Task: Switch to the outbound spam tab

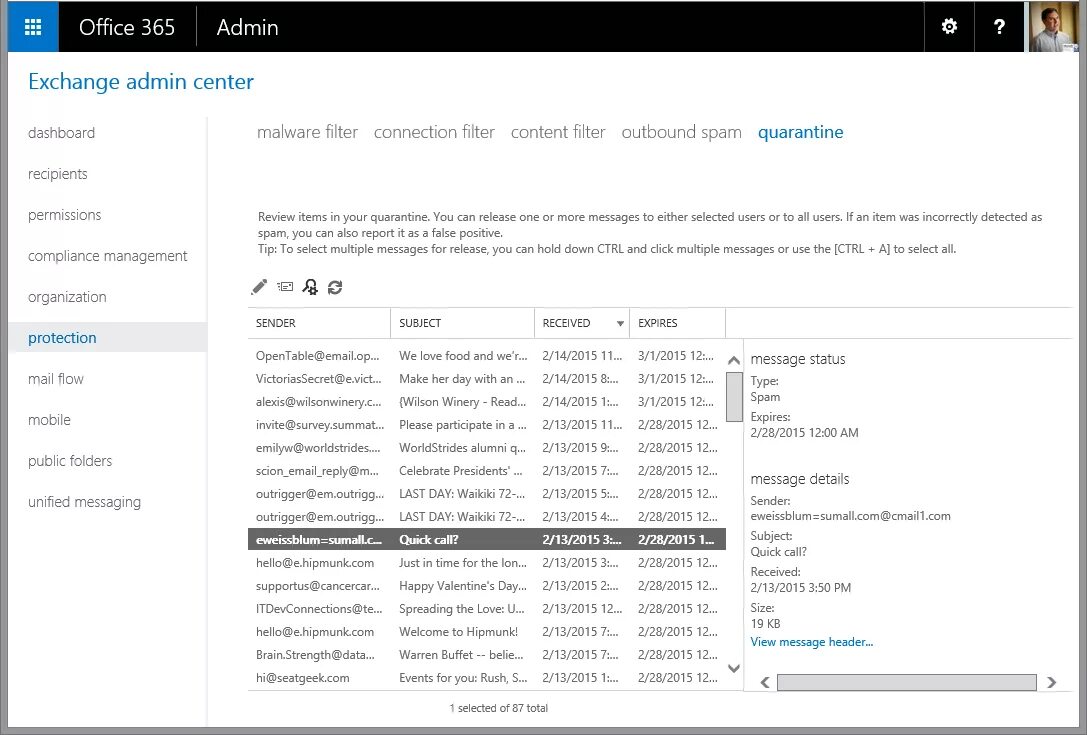Action: (681, 132)
